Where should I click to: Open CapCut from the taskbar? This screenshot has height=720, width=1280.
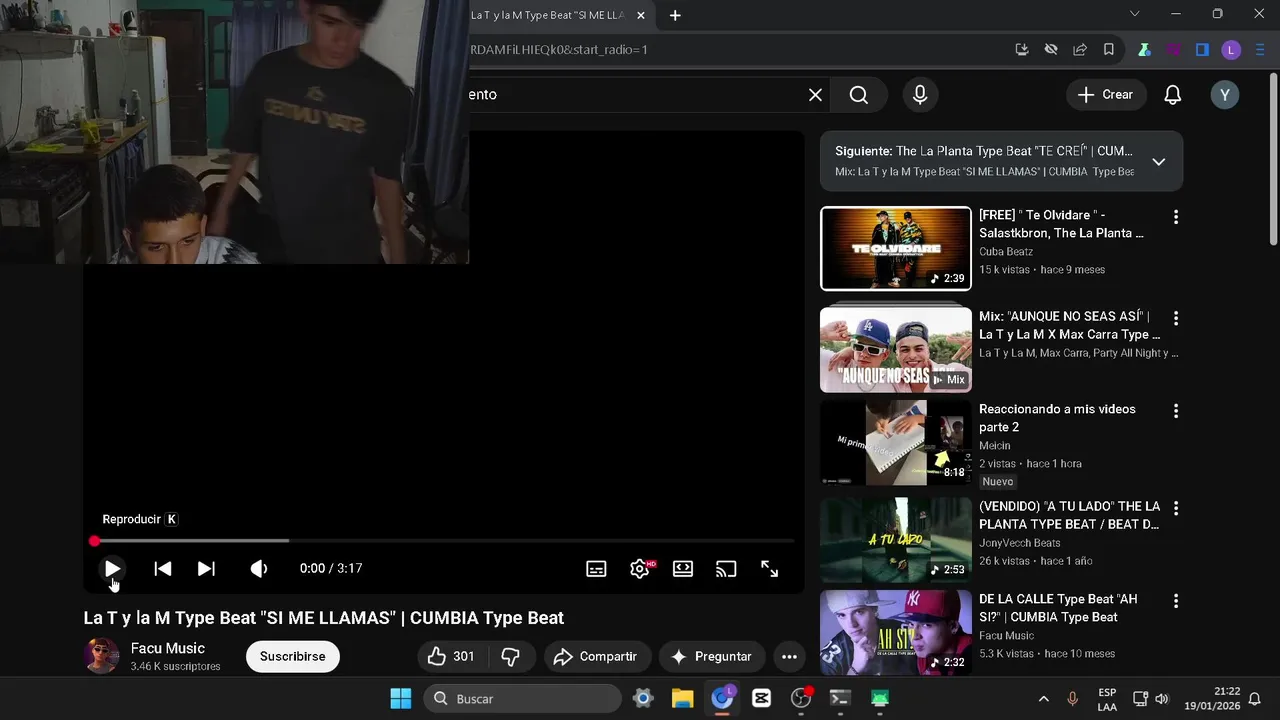(x=761, y=698)
